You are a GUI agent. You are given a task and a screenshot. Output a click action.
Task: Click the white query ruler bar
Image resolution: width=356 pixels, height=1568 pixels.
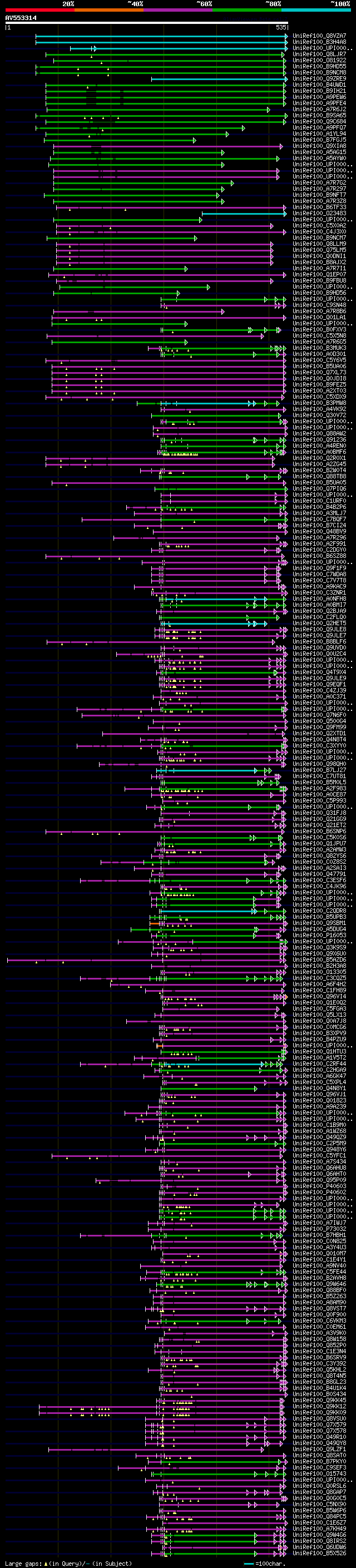(x=147, y=23)
